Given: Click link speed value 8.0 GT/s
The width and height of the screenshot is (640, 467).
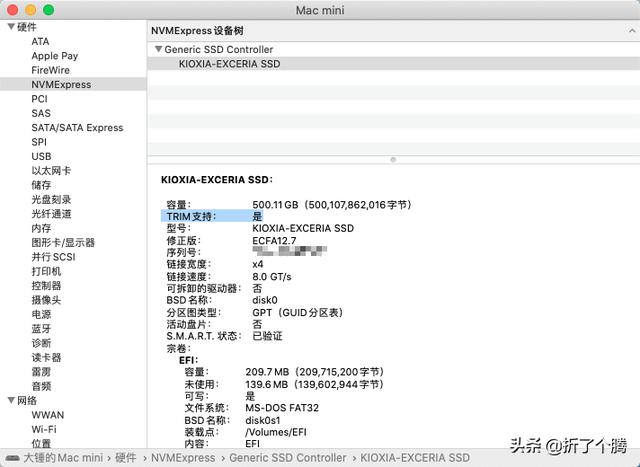Looking at the screenshot, I should tap(272, 276).
